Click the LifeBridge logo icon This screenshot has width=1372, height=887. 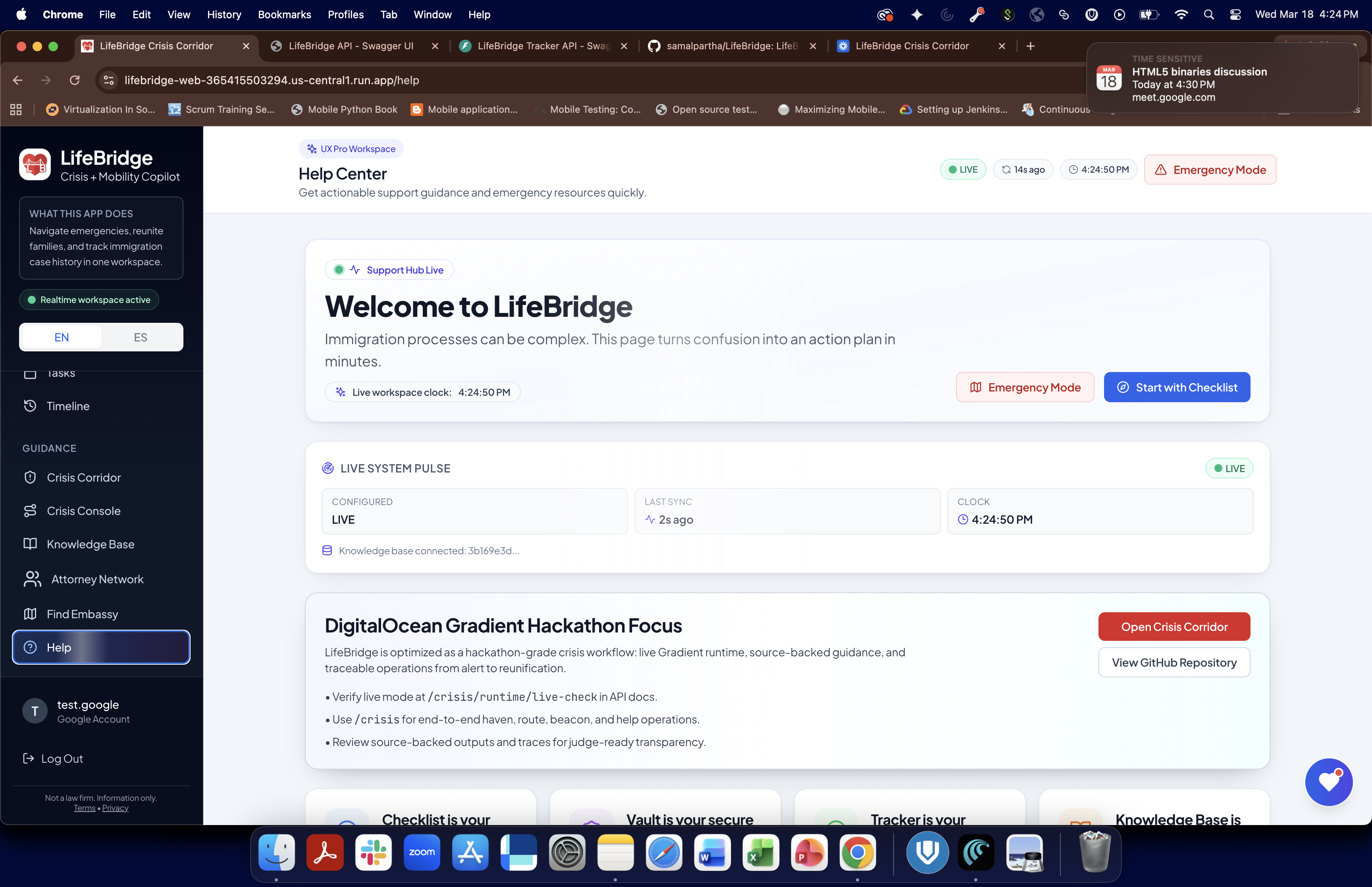pyautogui.click(x=35, y=165)
